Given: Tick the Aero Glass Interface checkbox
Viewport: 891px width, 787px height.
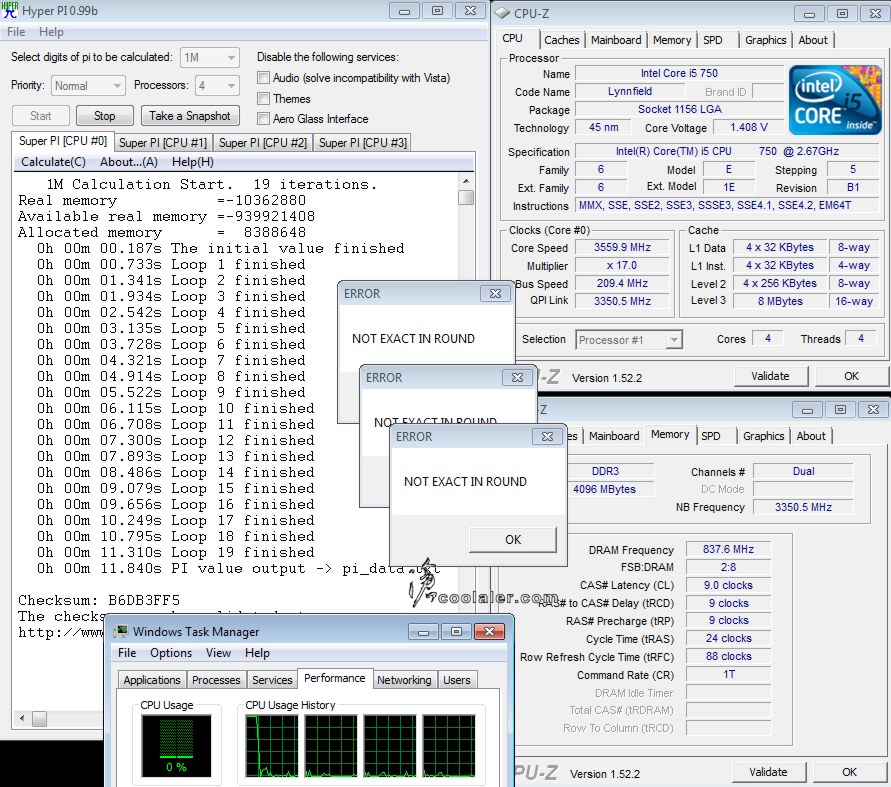Looking at the screenshot, I should coord(263,118).
